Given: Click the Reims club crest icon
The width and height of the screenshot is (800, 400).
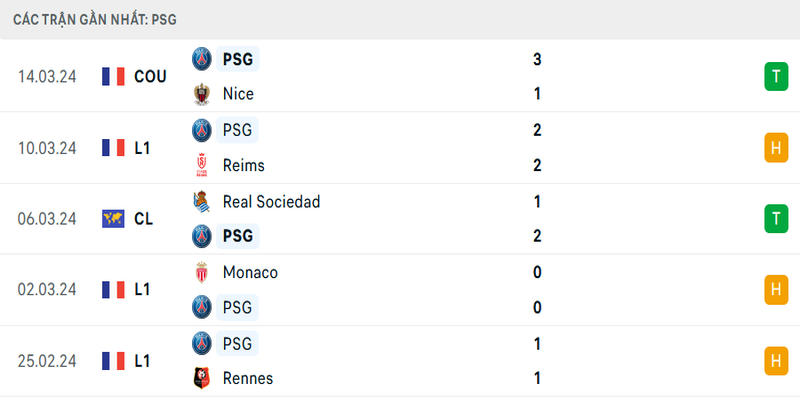Looking at the screenshot, I should (202, 165).
